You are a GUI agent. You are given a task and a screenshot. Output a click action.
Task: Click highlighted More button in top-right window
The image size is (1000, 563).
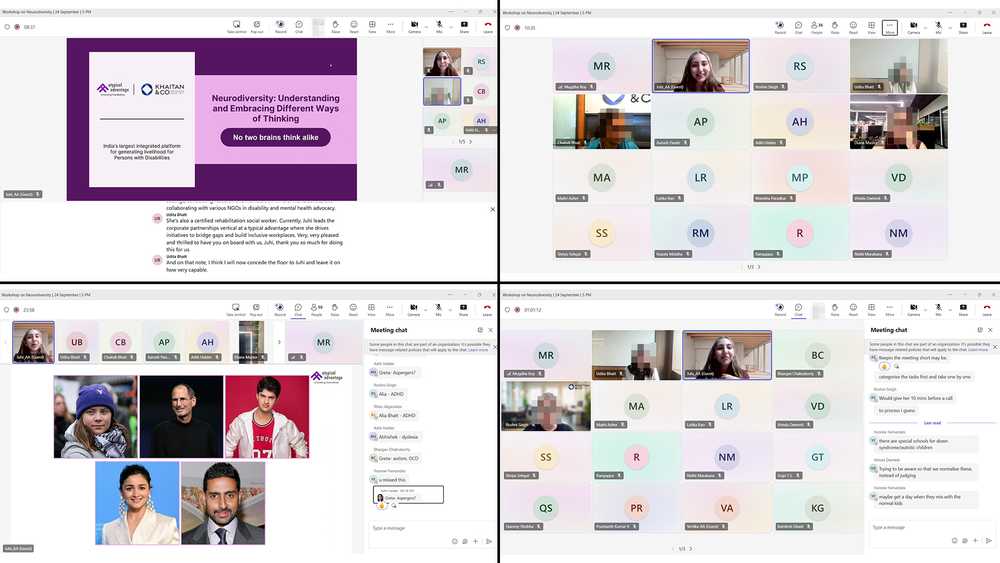pos(890,27)
